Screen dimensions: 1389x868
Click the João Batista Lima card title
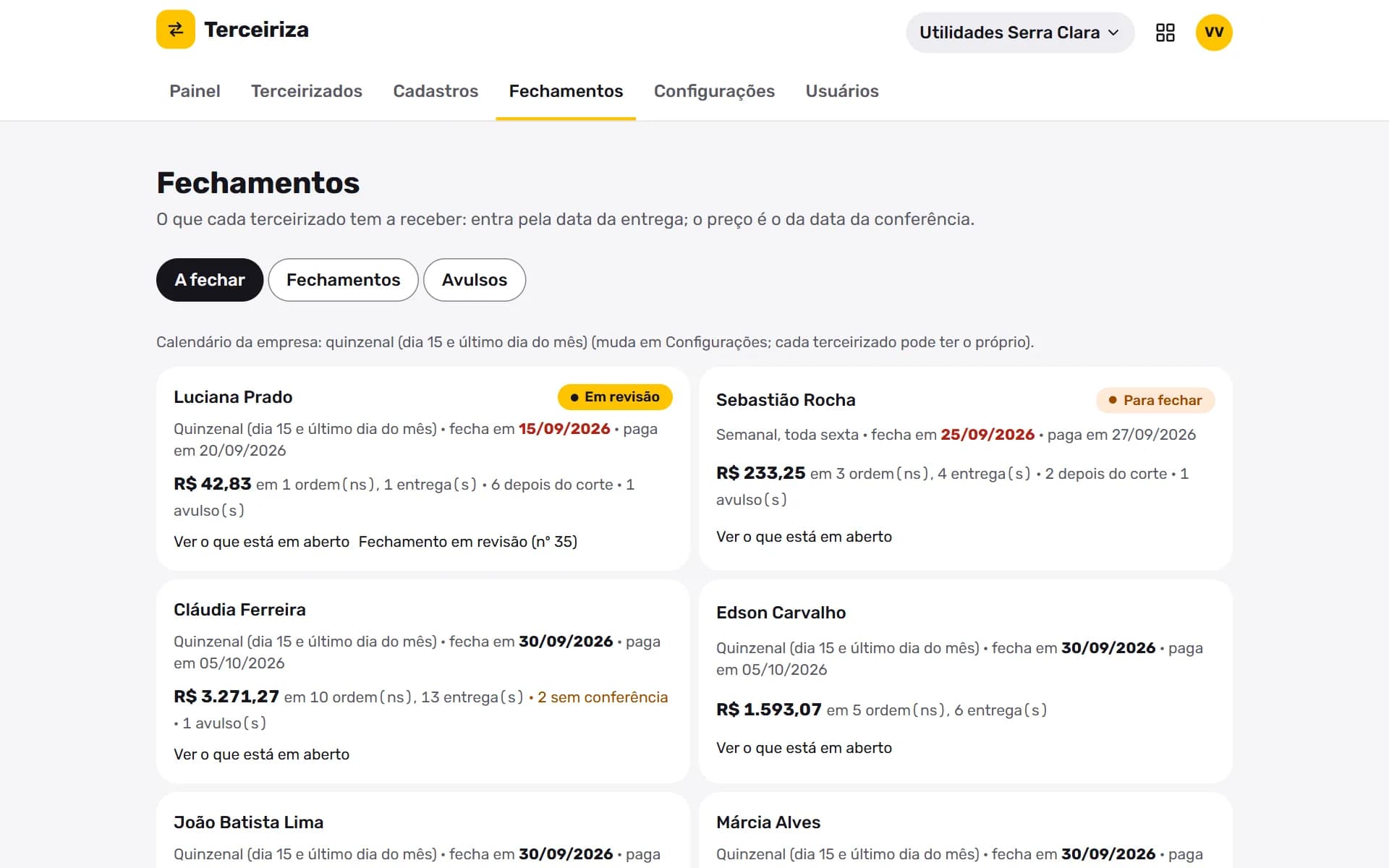pos(248,822)
